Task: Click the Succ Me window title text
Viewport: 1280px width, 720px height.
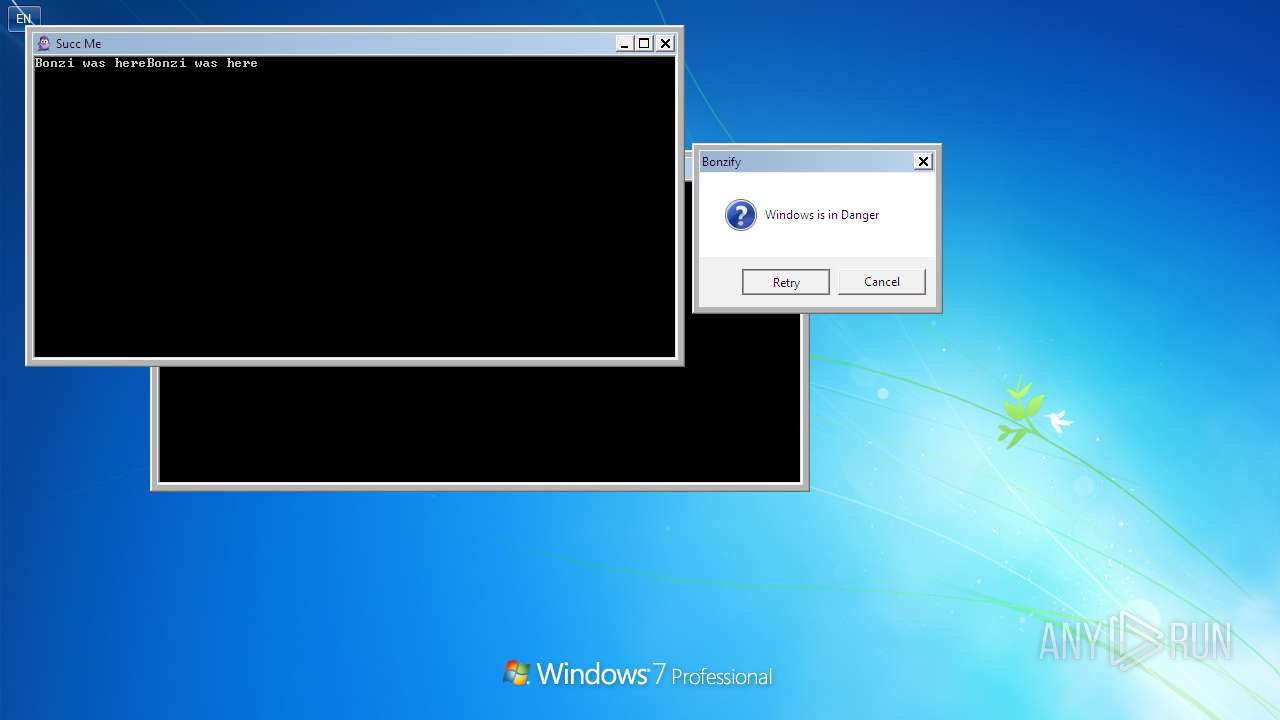Action: point(78,44)
